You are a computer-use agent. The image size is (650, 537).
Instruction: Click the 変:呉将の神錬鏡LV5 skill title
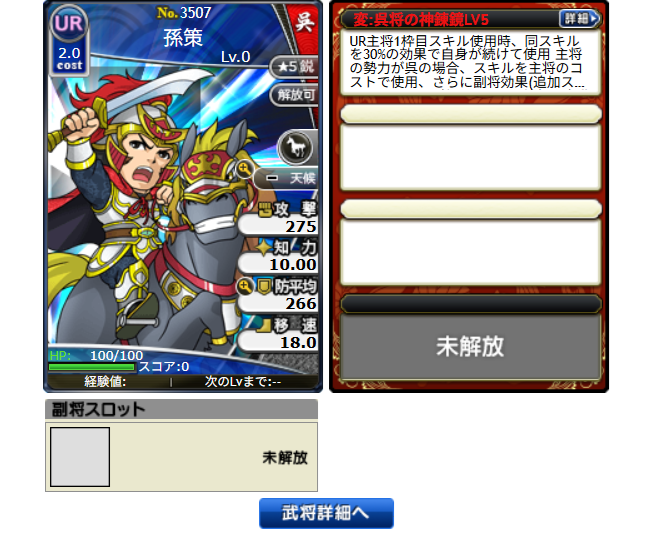click(421, 19)
